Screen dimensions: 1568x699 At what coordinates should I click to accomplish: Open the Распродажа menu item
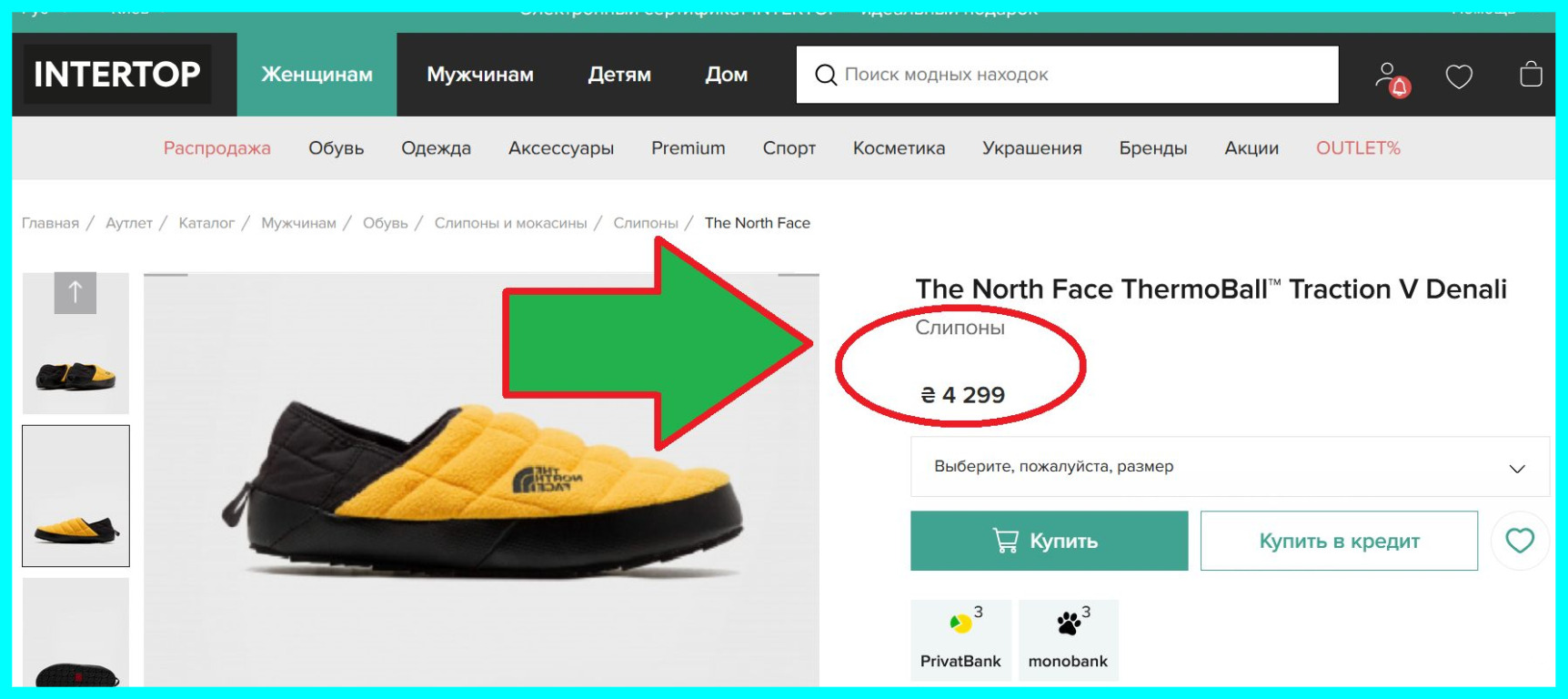click(216, 148)
